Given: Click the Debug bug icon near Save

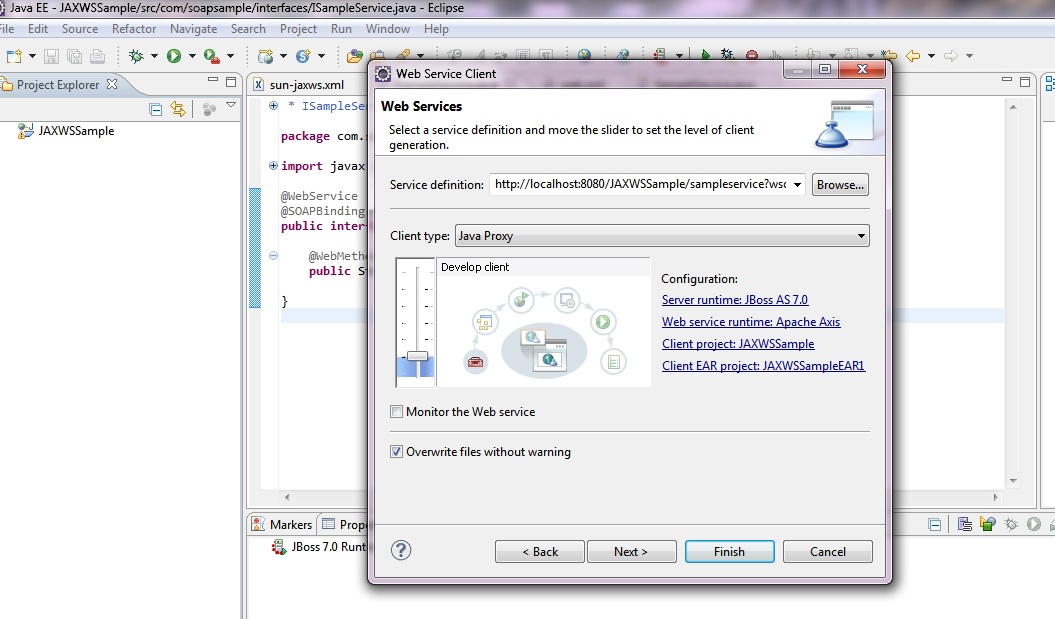Looking at the screenshot, I should [137, 56].
